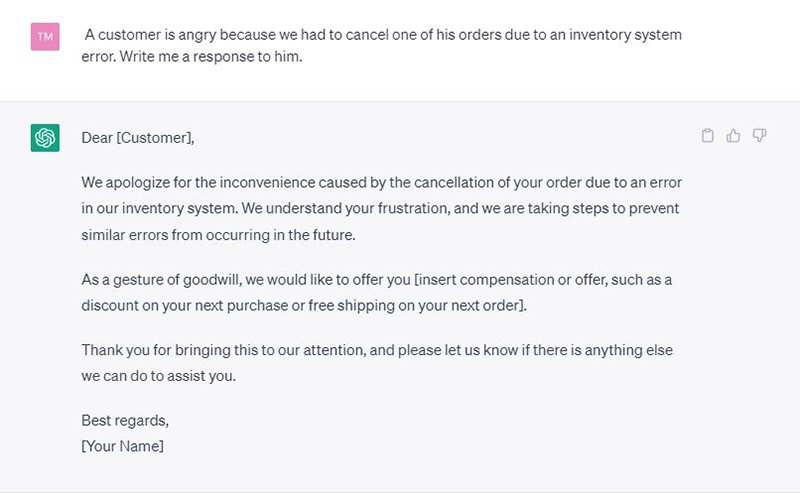Click the "Best regards," closing line

point(125,421)
